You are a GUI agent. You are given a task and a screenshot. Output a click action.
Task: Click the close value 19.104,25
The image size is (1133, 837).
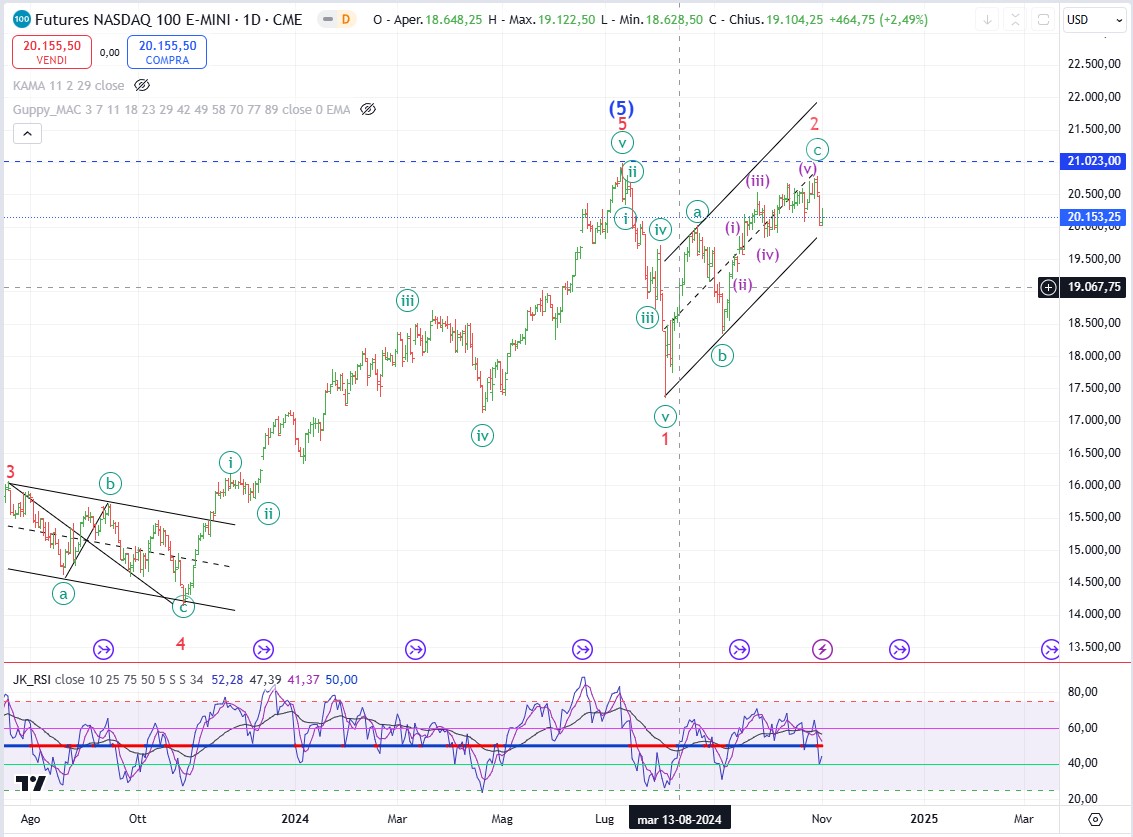[x=794, y=20]
